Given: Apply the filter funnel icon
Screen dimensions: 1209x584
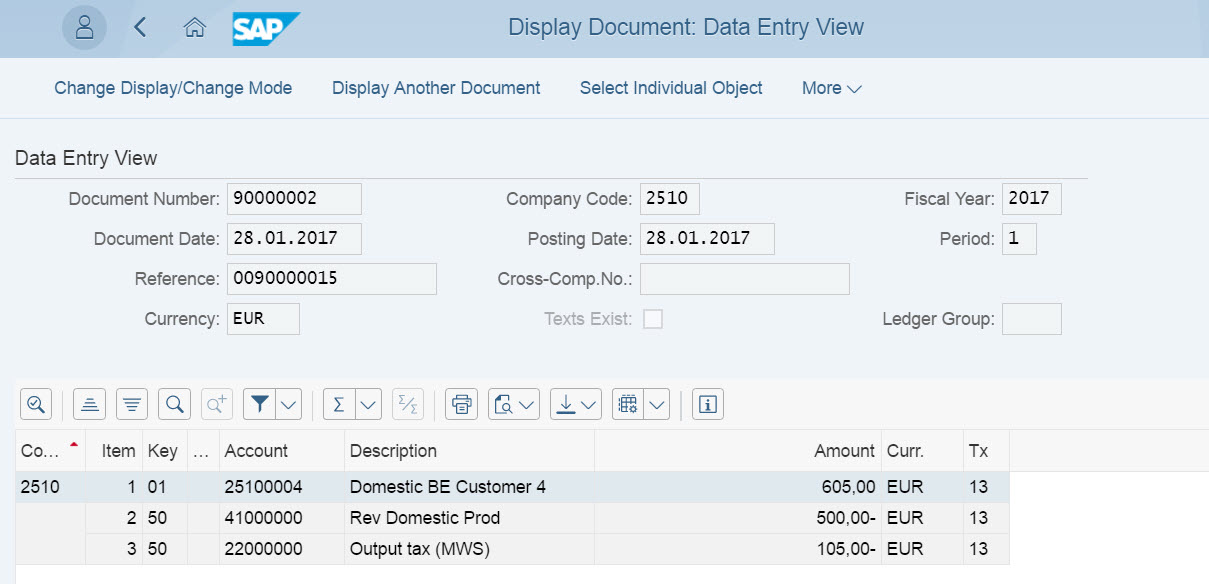Looking at the screenshot, I should pyautogui.click(x=260, y=404).
